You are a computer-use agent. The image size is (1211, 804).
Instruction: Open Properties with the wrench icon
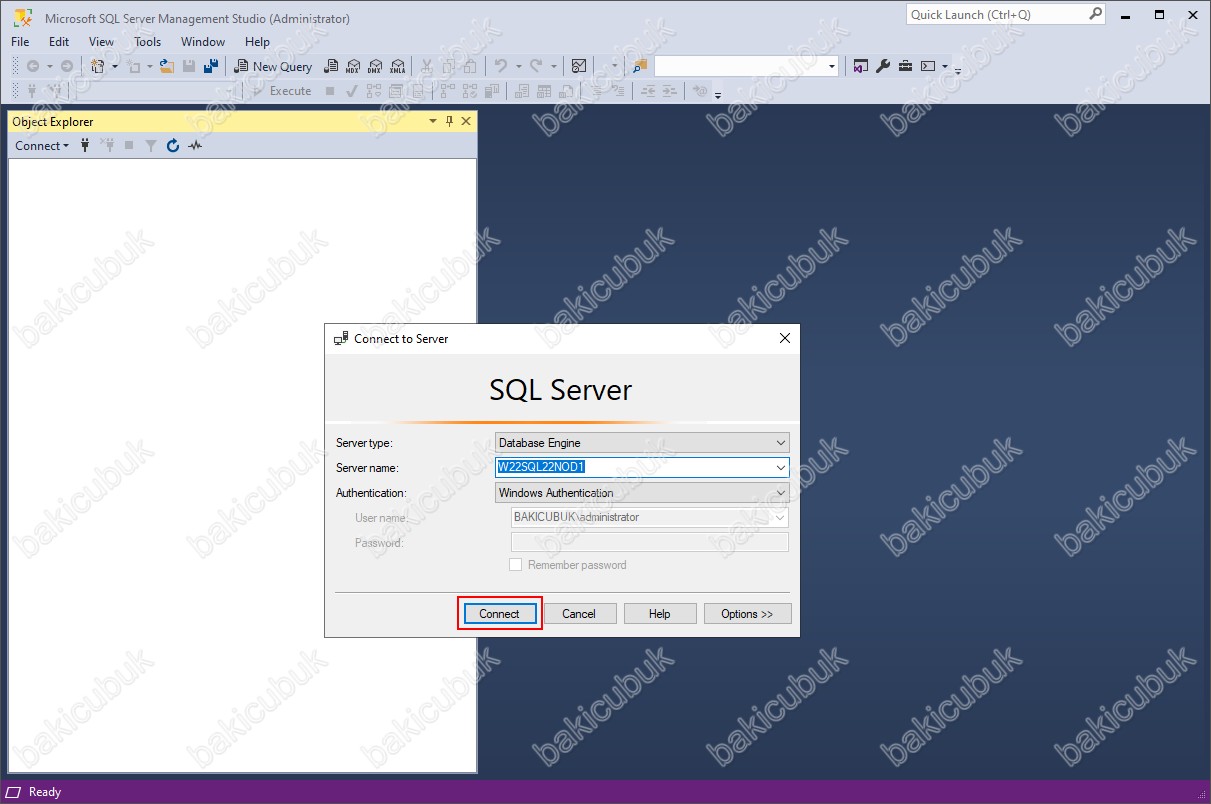(883, 66)
